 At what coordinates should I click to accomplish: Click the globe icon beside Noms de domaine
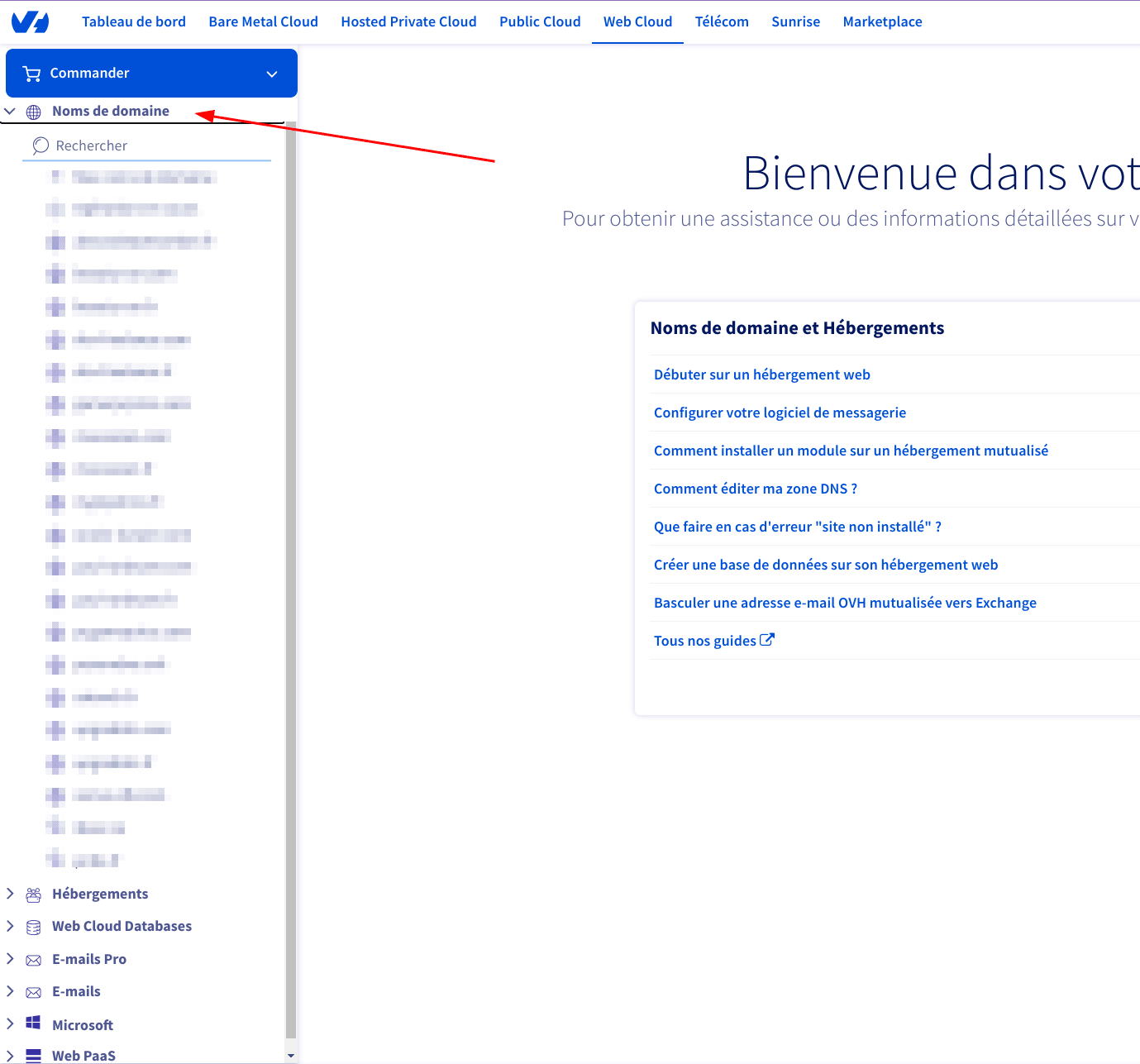click(x=34, y=112)
